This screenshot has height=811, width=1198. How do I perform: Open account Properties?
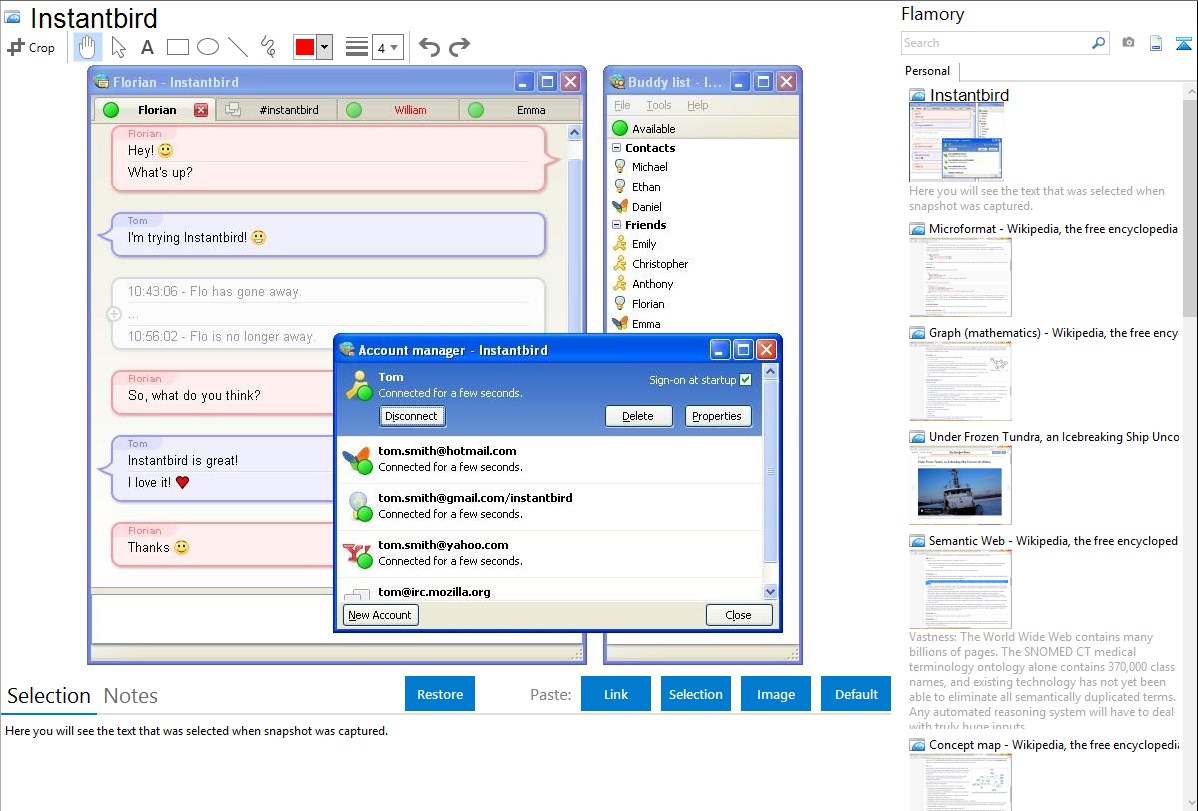click(717, 416)
